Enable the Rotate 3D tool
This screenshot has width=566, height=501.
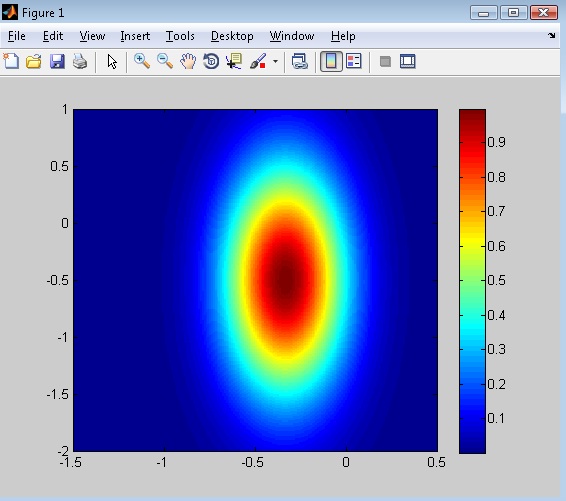click(211, 61)
